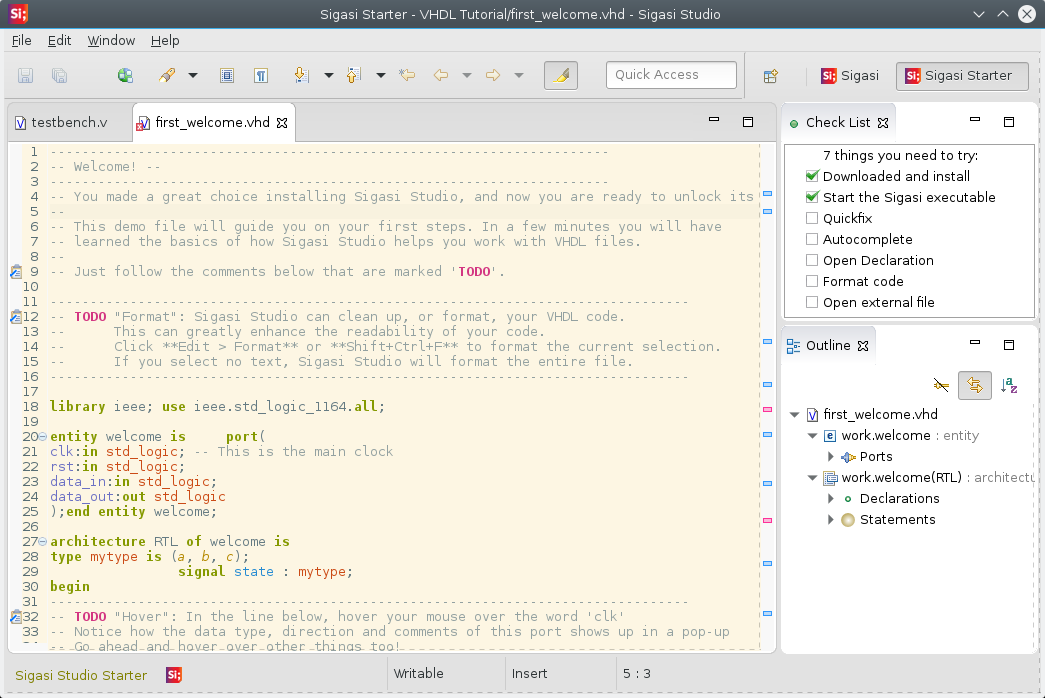This screenshot has width=1045, height=698.
Task: Uncheck 'Start the Sigasi executable' checkbox
Action: coord(812,197)
